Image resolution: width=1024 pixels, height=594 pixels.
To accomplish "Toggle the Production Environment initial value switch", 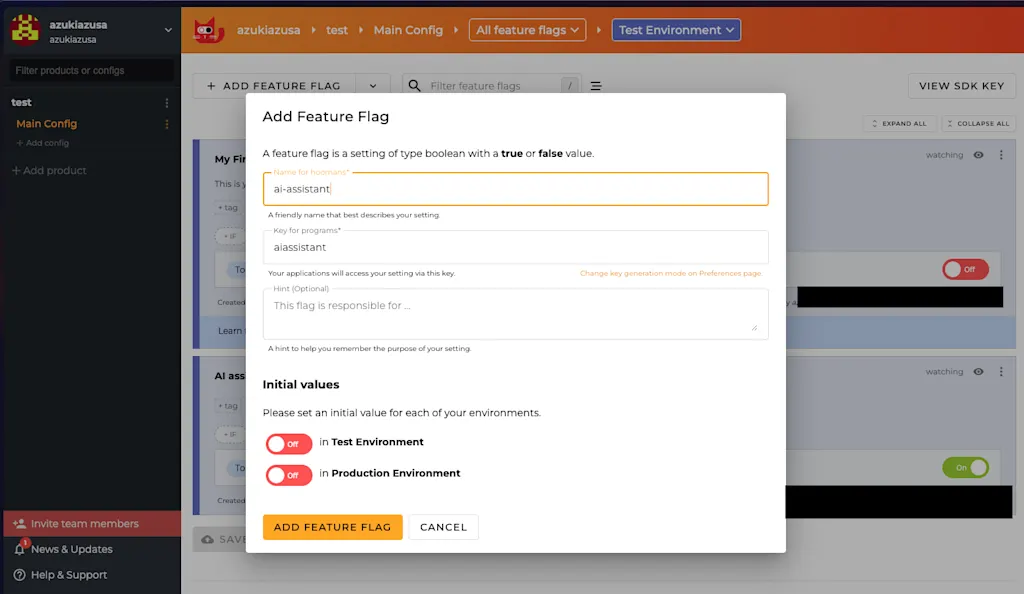I will click(289, 475).
